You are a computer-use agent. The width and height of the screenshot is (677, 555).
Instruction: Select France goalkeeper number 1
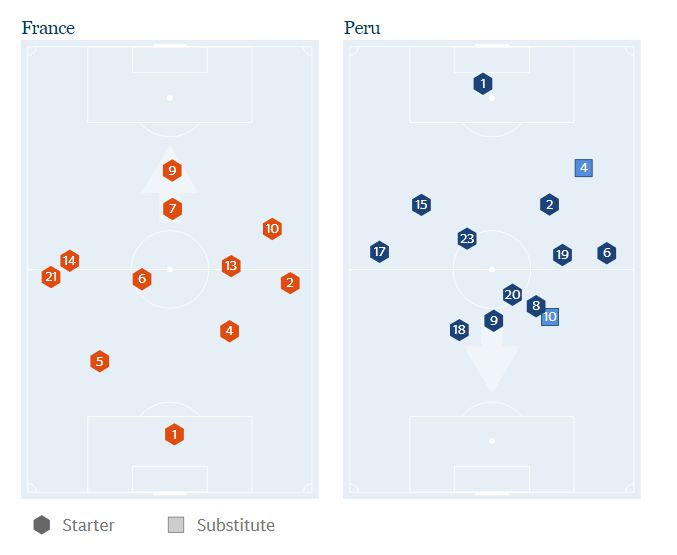click(174, 434)
